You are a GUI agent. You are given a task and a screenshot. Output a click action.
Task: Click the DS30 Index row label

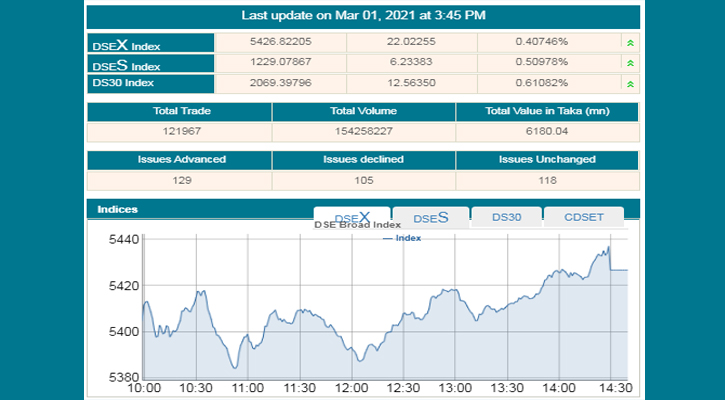150,81
